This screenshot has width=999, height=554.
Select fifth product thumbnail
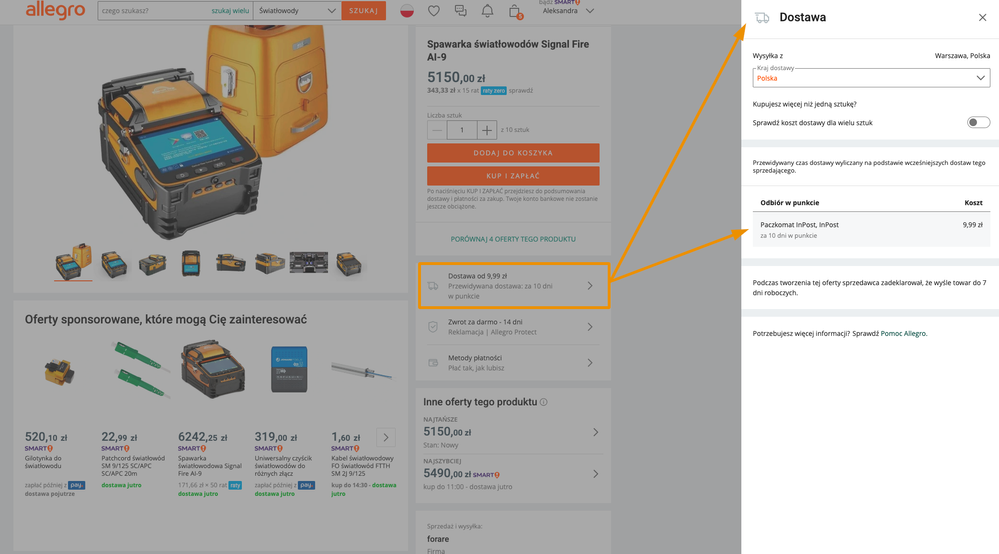click(x=230, y=262)
